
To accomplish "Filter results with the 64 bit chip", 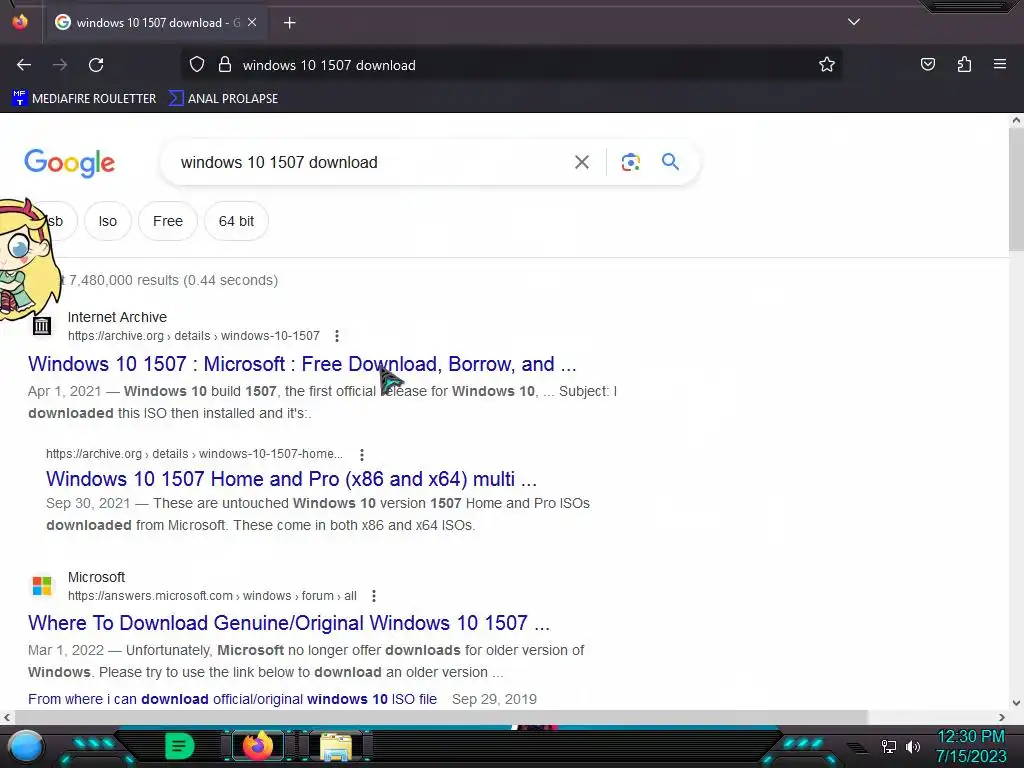I will coord(236,221).
